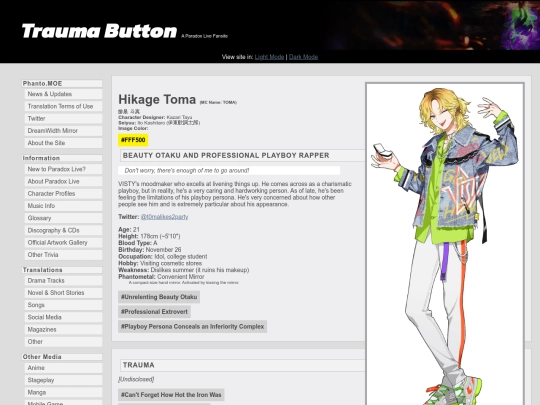Screen dimensions: 540x405
Task: Click the Height: 178cm line
Action: click(149, 236)
